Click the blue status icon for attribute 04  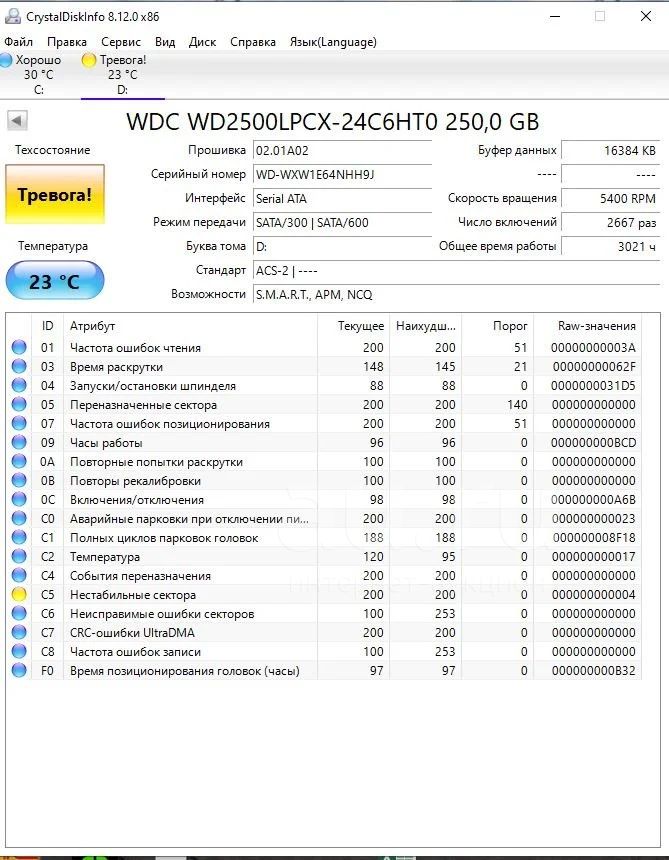[19, 385]
